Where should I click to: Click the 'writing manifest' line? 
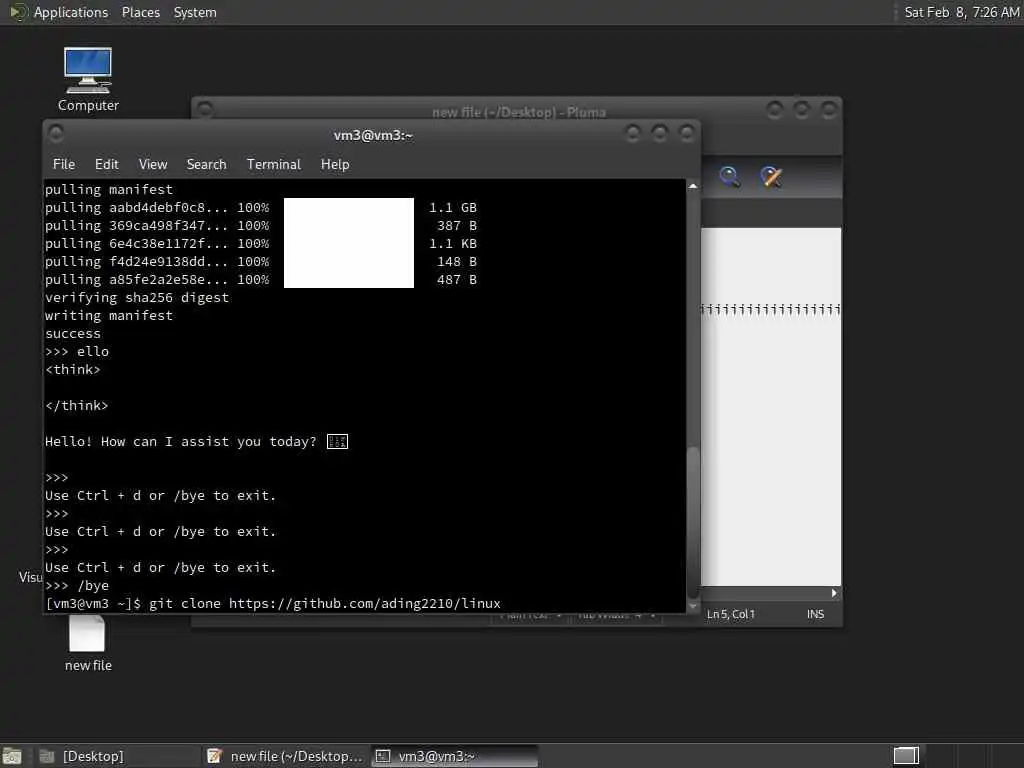[x=108, y=315]
